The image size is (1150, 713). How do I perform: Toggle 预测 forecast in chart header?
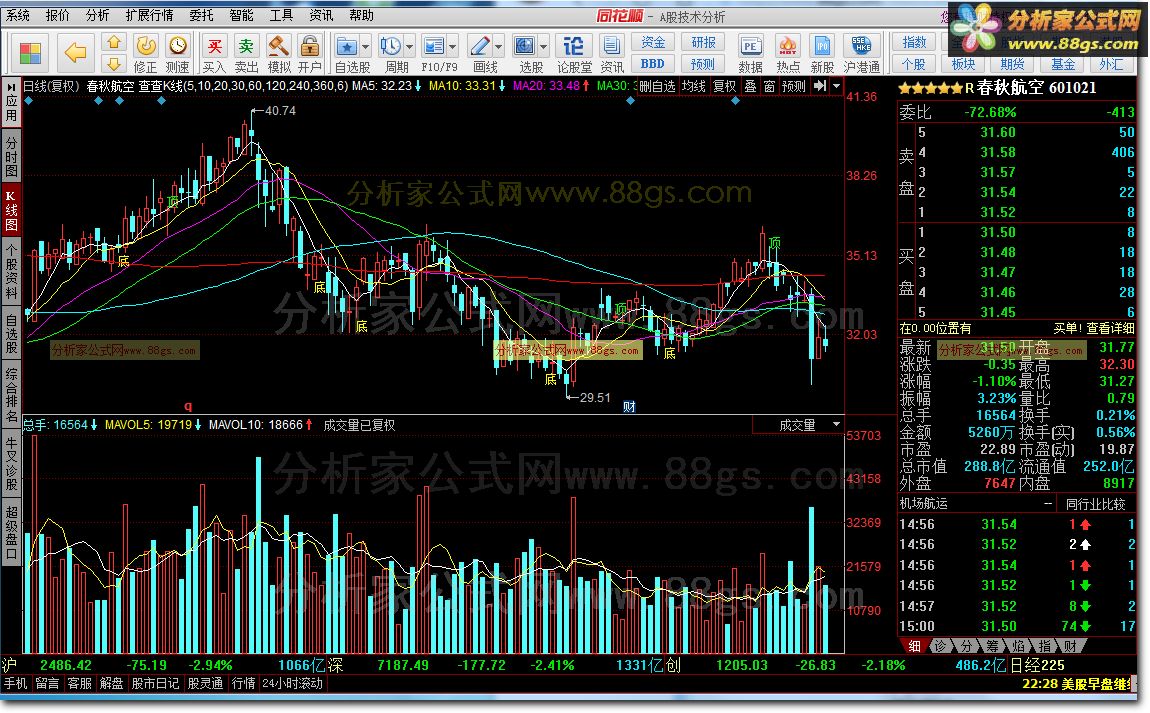tap(794, 86)
